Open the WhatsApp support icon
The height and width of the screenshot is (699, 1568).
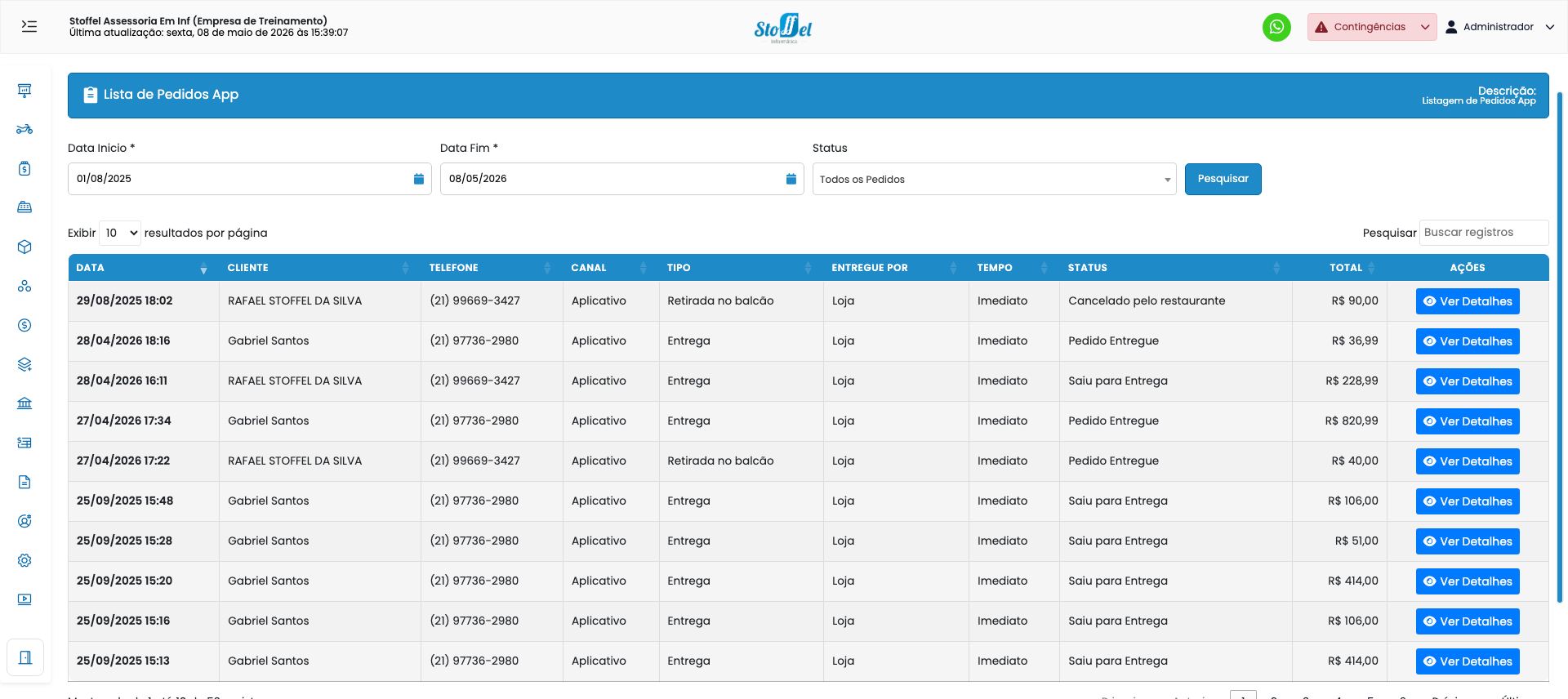tap(1276, 27)
